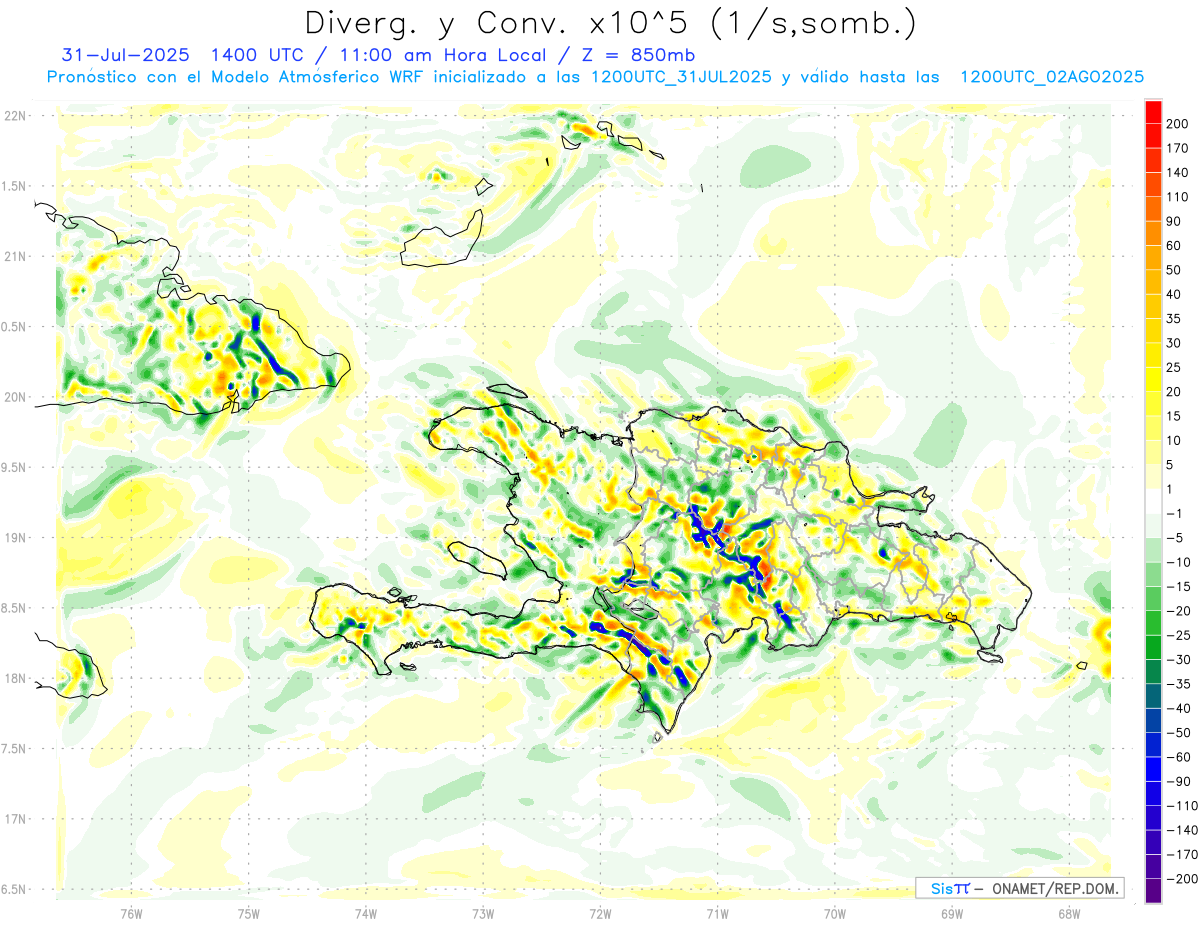Image resolution: width=1200 pixels, height=927 pixels.
Task: Click the '-5' colorbar value
Action: [1177, 538]
